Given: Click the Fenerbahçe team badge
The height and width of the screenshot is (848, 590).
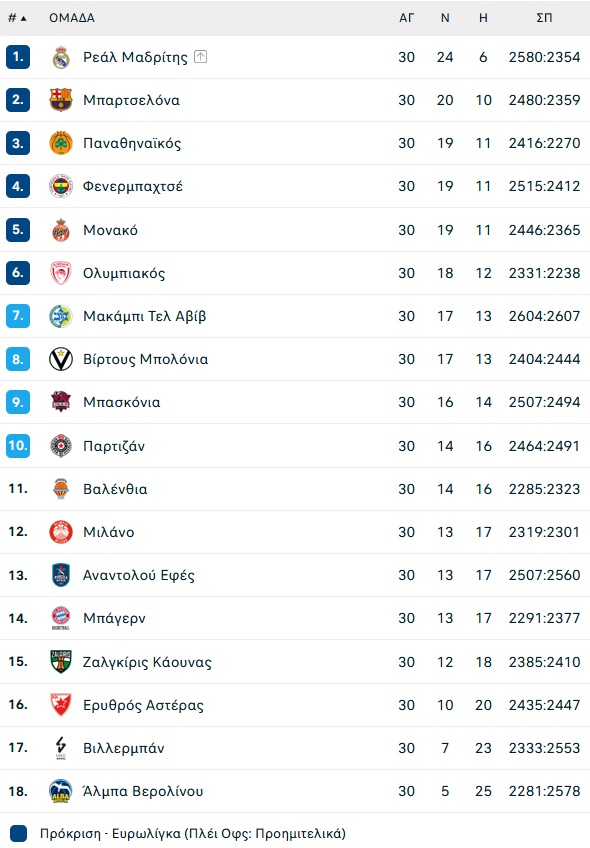Looking at the screenshot, I should (x=61, y=186).
